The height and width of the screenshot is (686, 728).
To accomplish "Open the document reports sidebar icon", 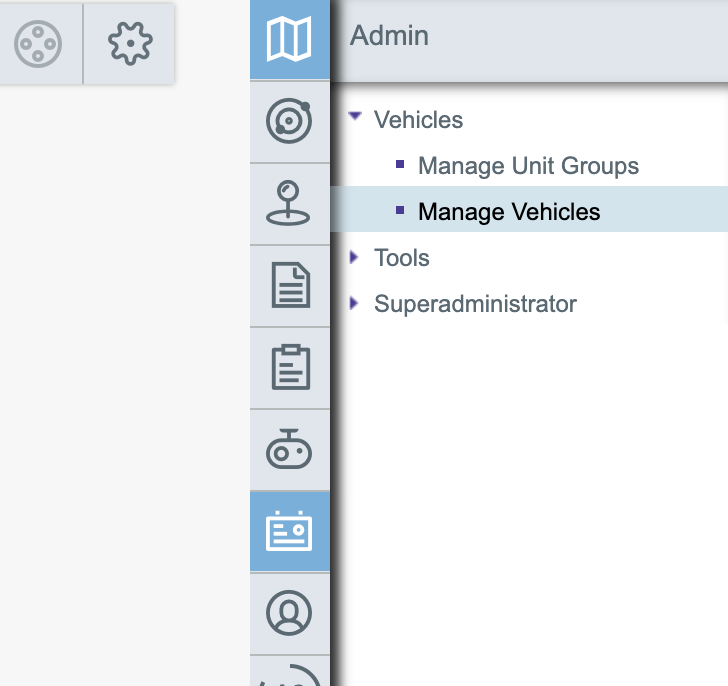I will point(289,286).
